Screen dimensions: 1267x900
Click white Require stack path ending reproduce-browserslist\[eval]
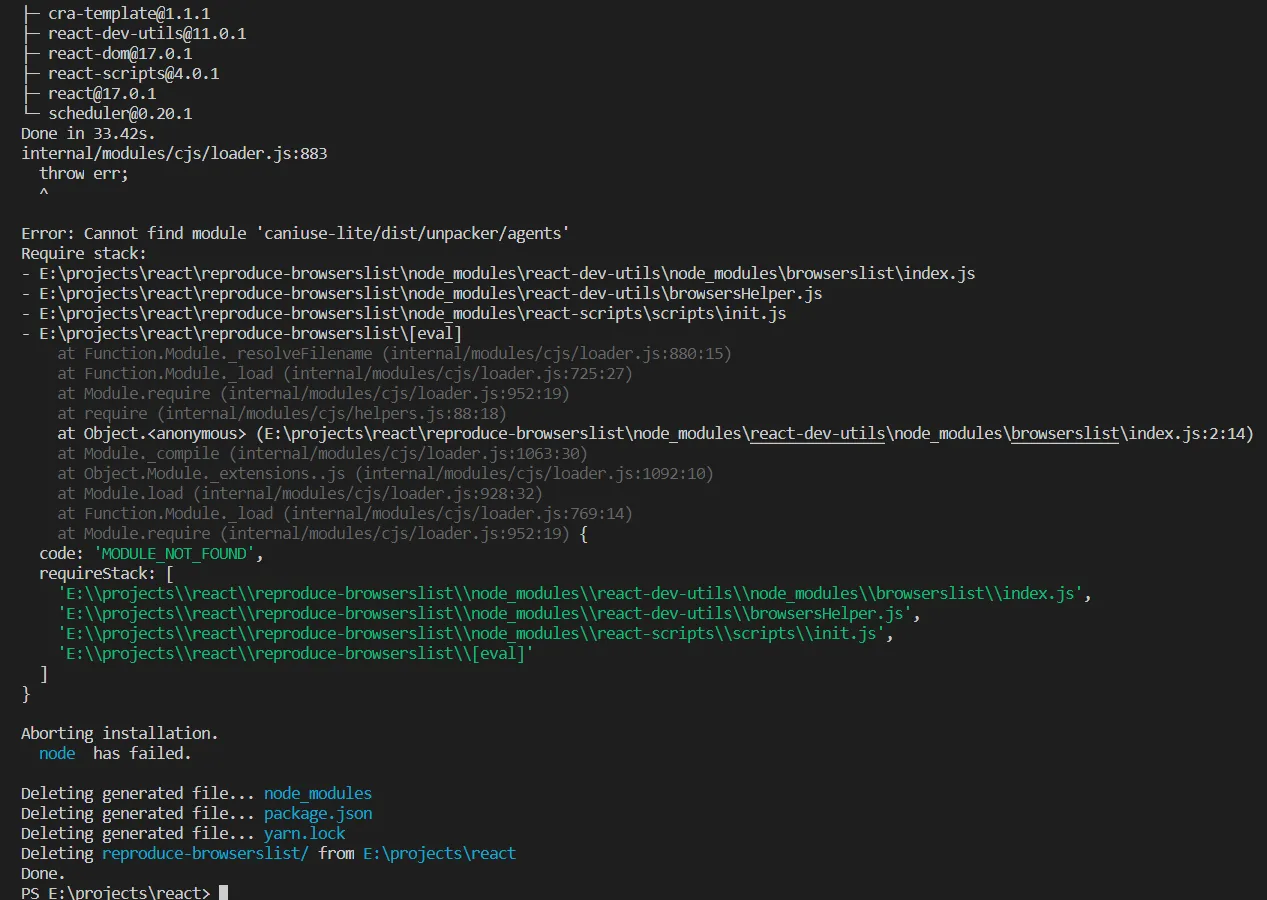(250, 333)
